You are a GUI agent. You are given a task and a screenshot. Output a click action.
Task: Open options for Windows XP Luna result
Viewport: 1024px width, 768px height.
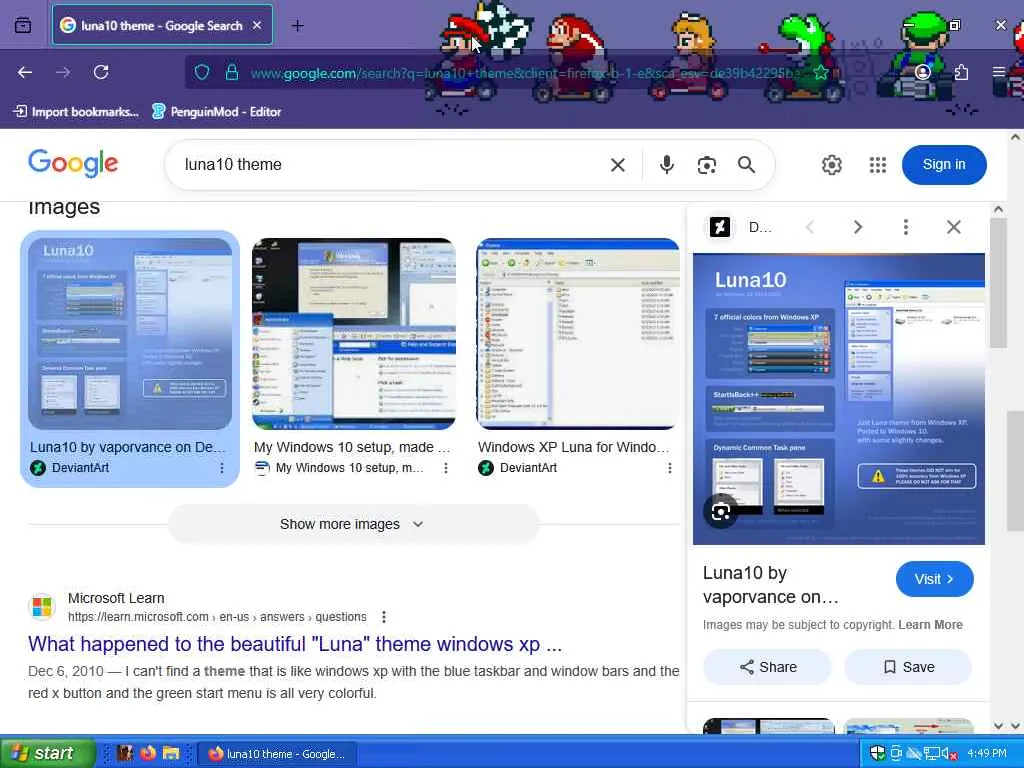tap(669, 468)
